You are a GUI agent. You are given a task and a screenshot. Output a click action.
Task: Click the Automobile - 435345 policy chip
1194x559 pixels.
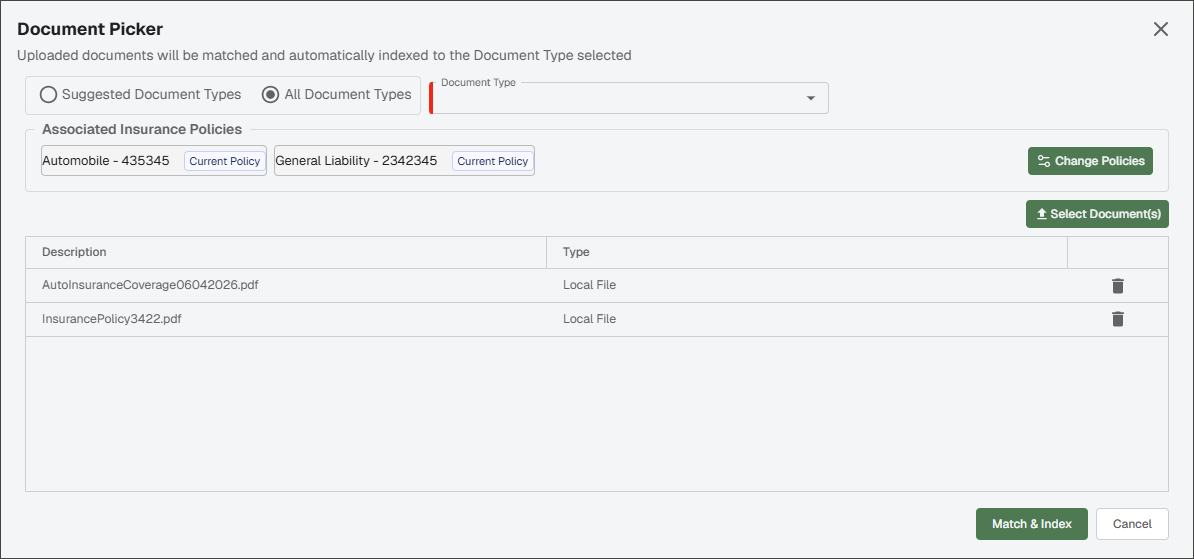pyautogui.click(x=154, y=161)
